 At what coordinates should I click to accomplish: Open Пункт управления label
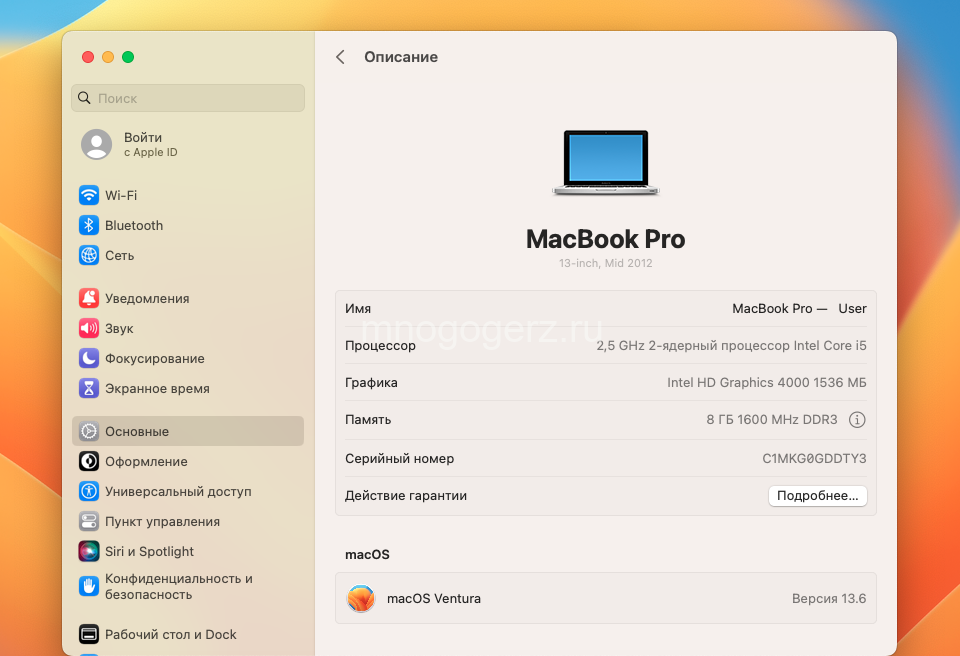coord(162,521)
